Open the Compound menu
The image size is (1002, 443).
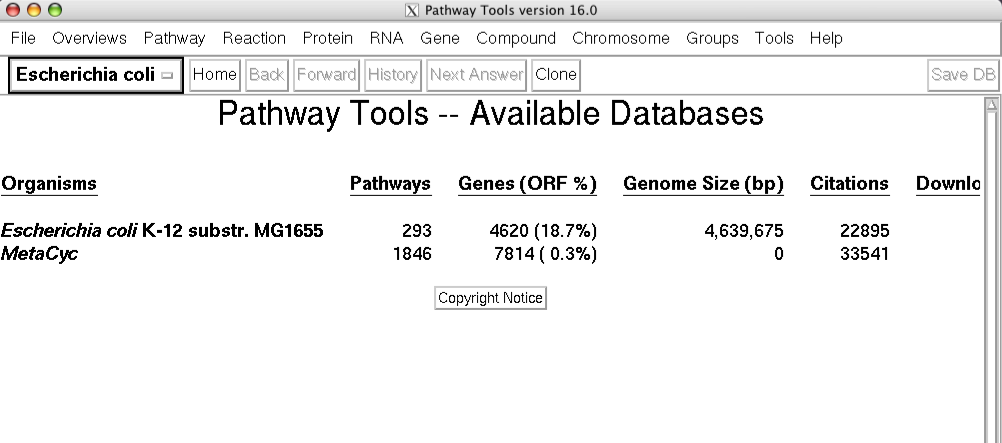coord(516,39)
